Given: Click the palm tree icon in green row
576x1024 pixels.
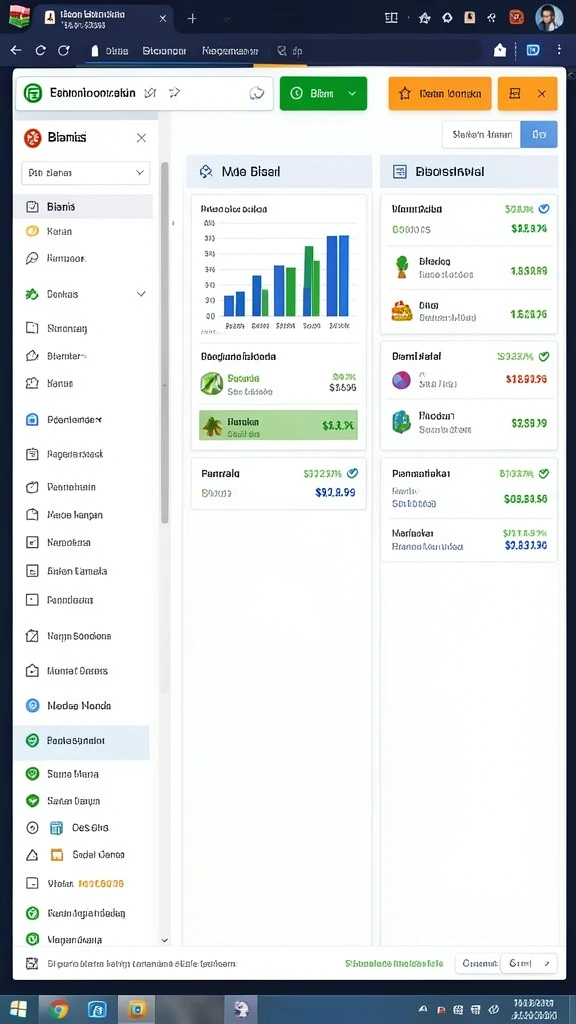Looking at the screenshot, I should (x=212, y=426).
